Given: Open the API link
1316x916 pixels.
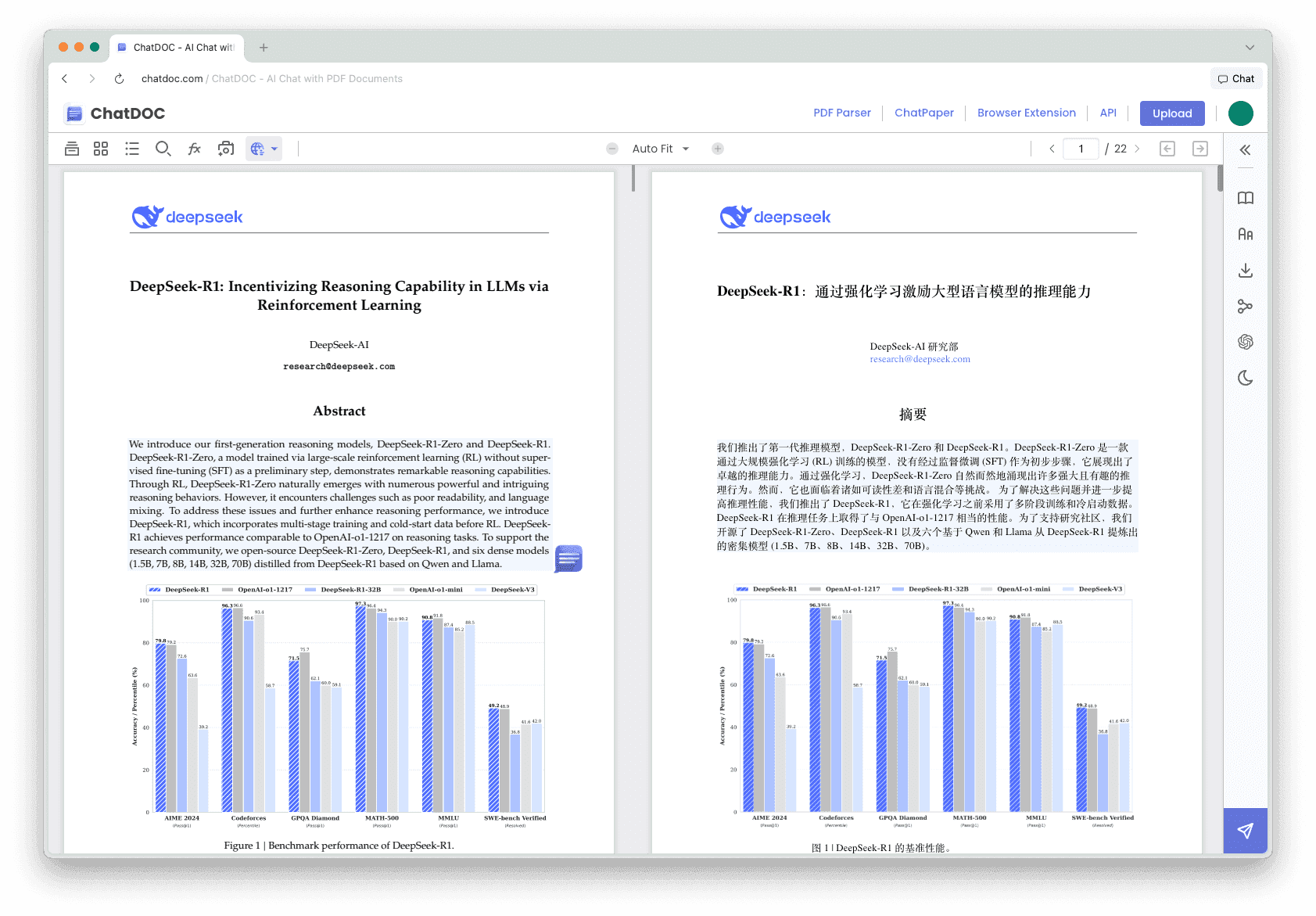Looking at the screenshot, I should (1108, 113).
